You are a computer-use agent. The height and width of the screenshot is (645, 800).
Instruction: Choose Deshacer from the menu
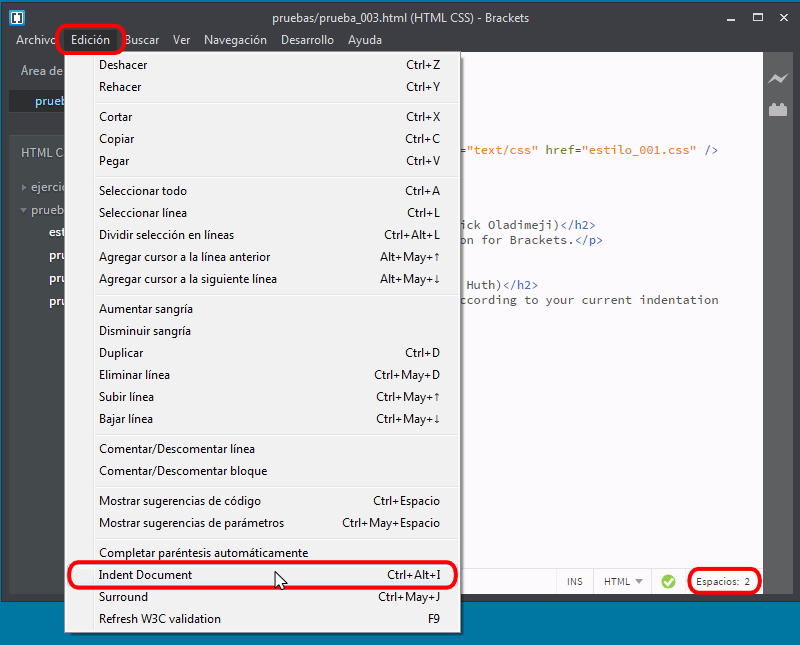[263, 65]
